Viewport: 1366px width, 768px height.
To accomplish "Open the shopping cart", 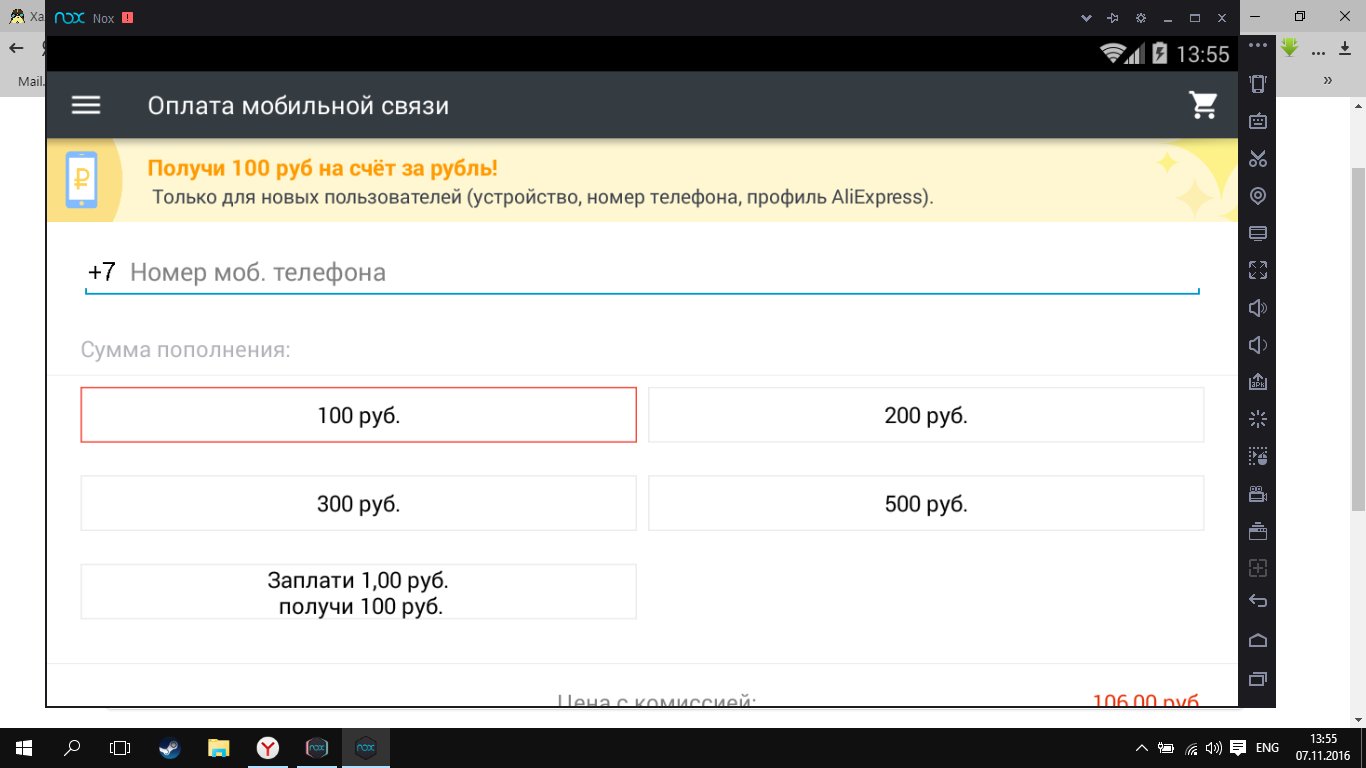I will tap(1203, 105).
